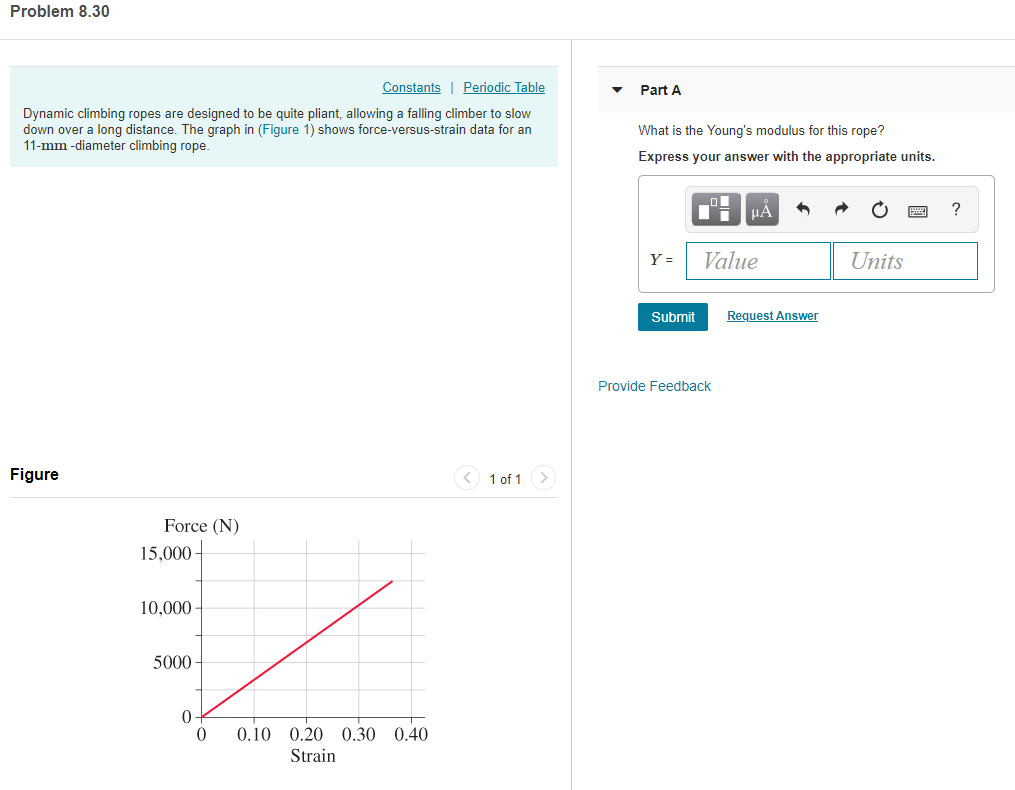This screenshot has width=1015, height=790.
Task: Open the Constants reference link
Action: (x=411, y=87)
